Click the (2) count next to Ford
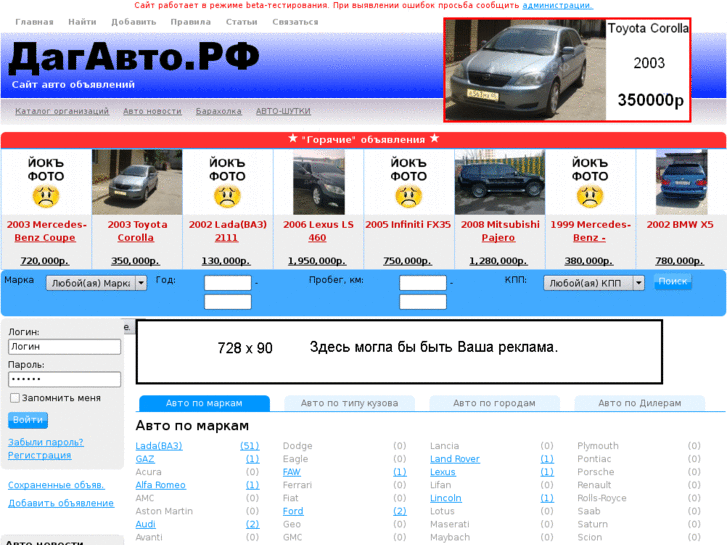Screen dimensions: 727x545 point(400,511)
